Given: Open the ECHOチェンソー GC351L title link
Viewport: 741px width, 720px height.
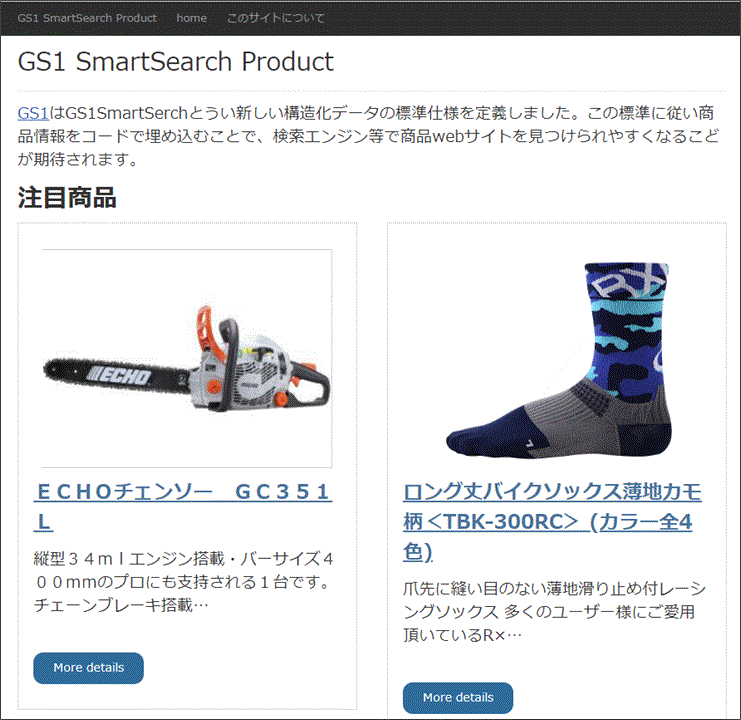Looking at the screenshot, I should pos(183,506).
